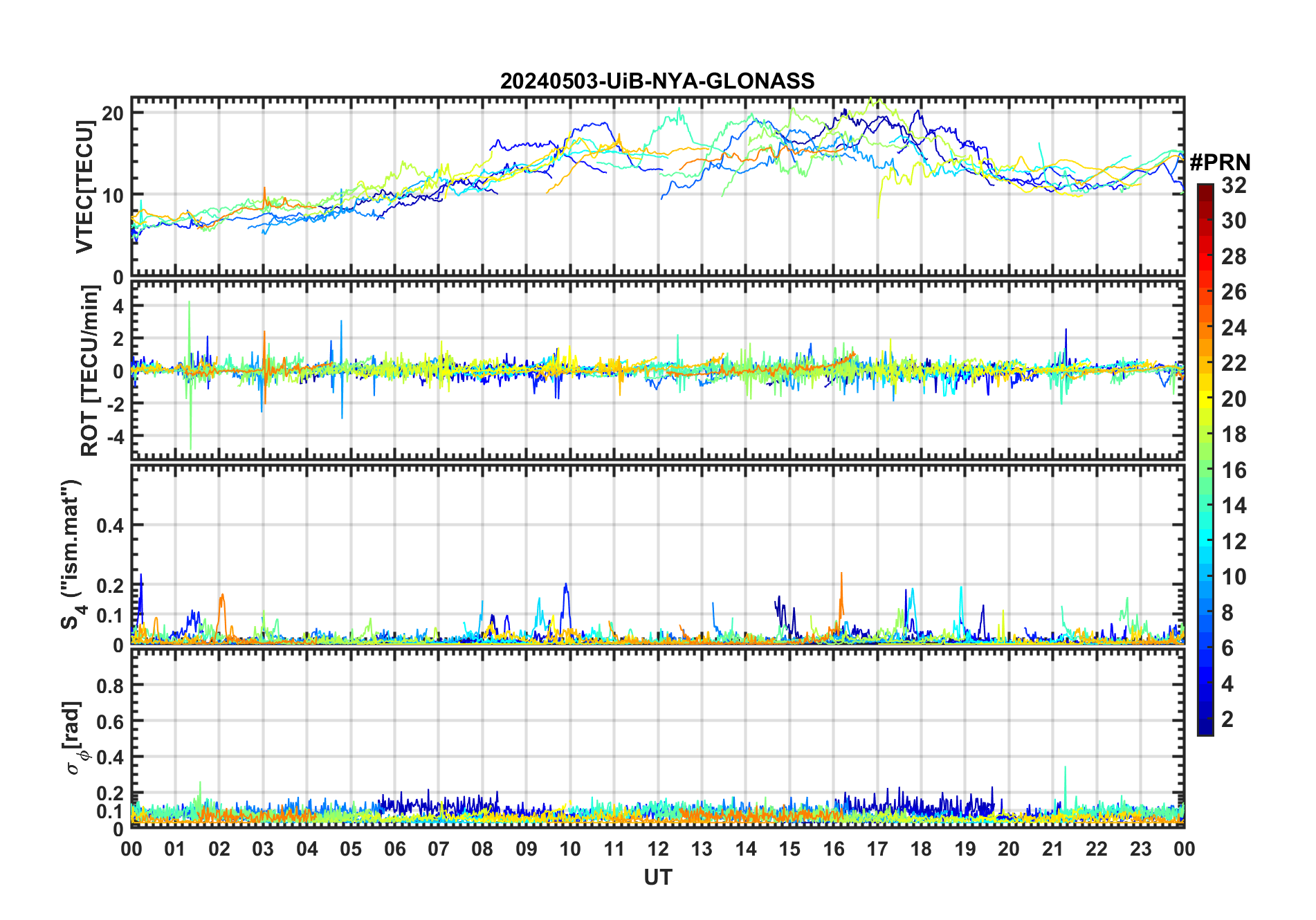Click sigma-phi axis tick label 0.6
The image size is (1316, 920).
click(x=110, y=721)
